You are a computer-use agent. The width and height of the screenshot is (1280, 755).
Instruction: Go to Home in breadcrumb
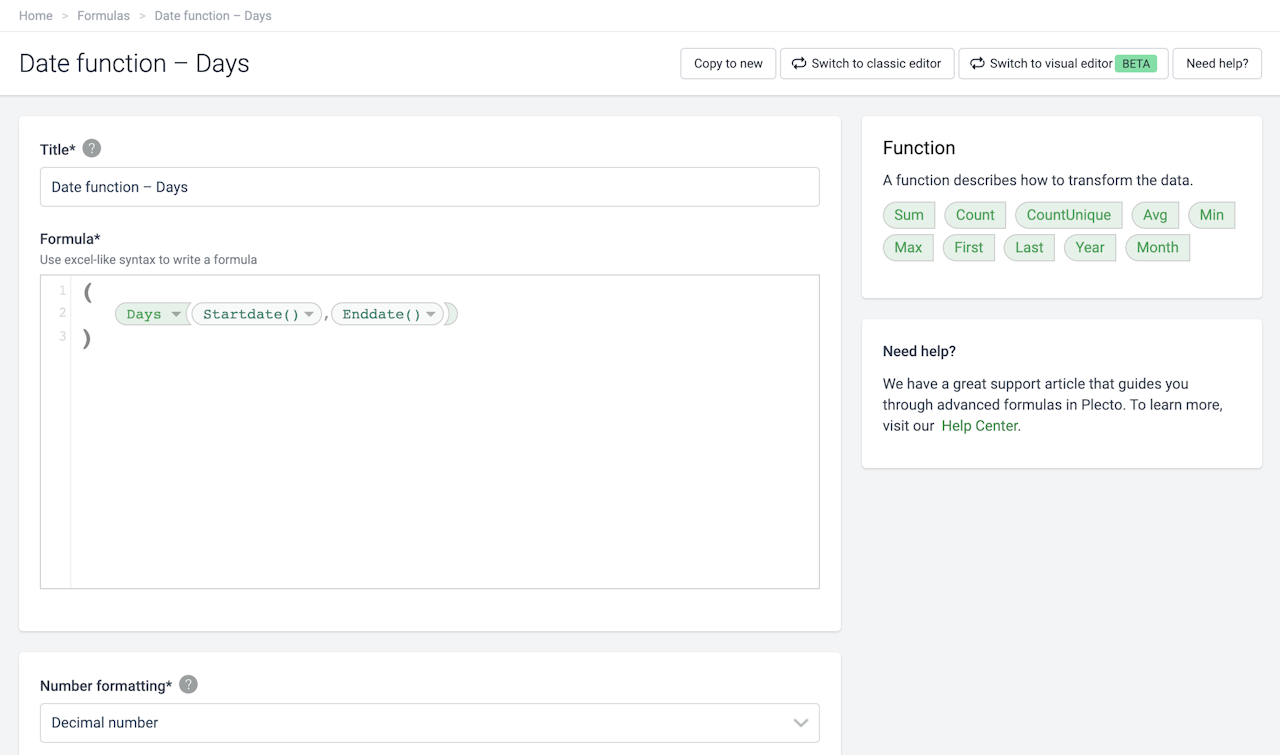point(36,16)
